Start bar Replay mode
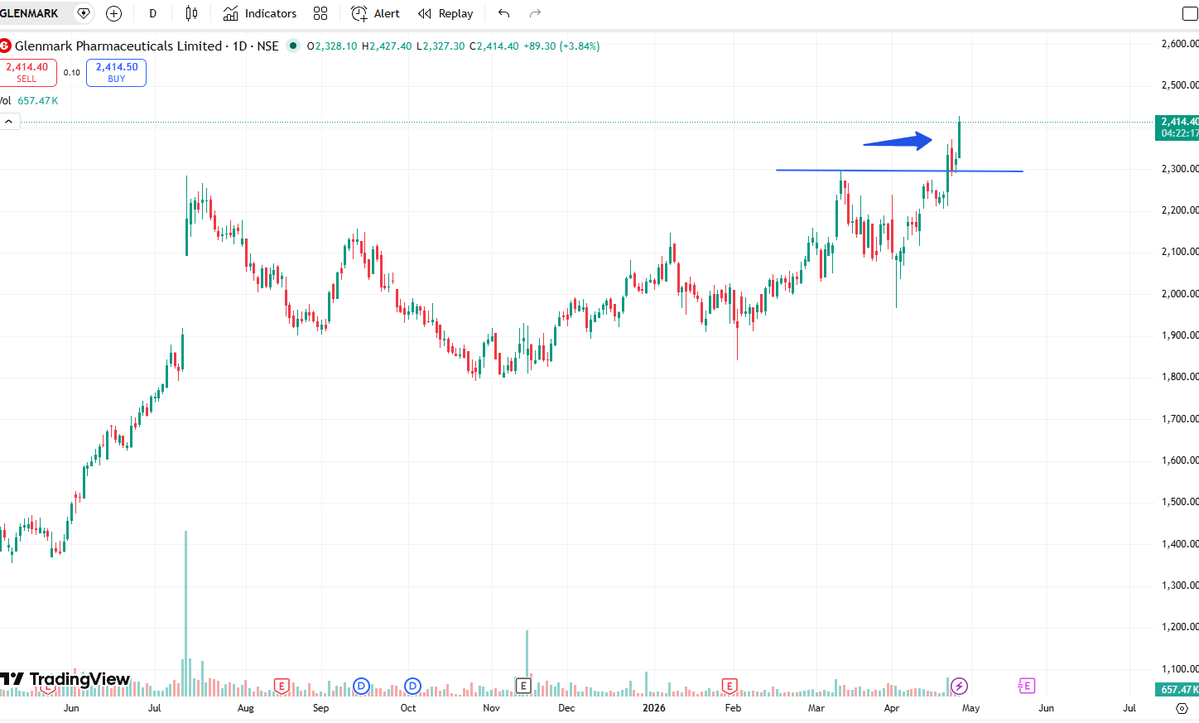1199x723 pixels. pyautogui.click(x=446, y=13)
